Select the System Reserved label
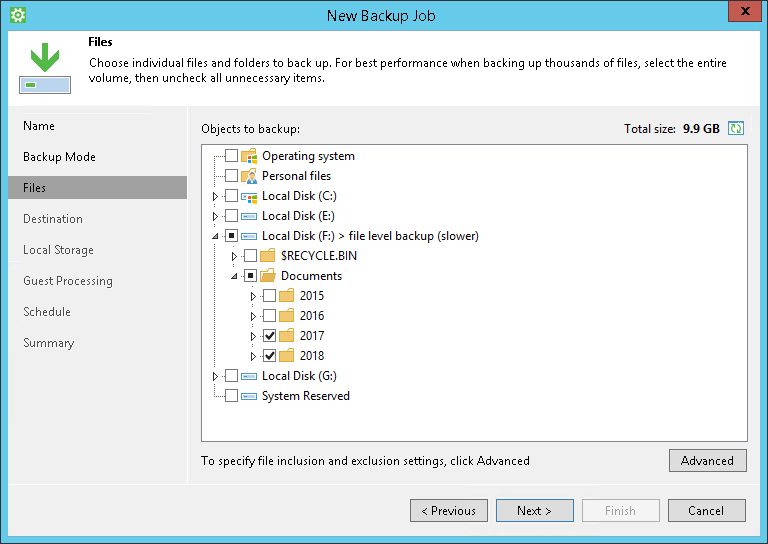 [x=306, y=396]
